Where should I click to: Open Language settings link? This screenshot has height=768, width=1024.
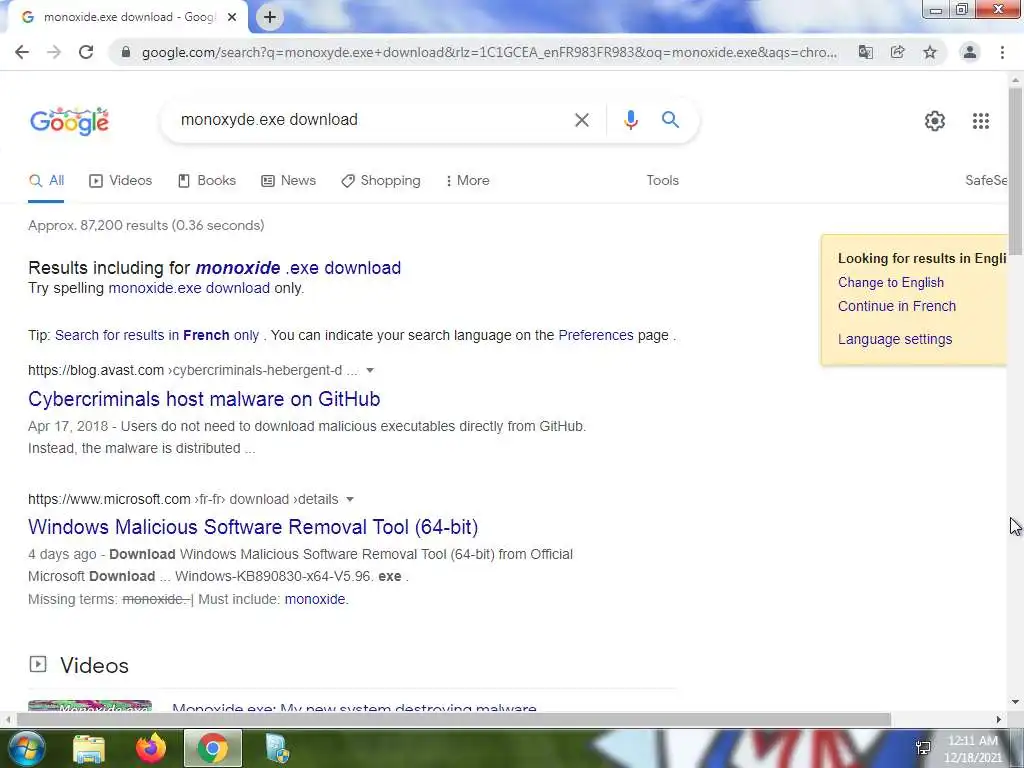pyautogui.click(x=895, y=340)
